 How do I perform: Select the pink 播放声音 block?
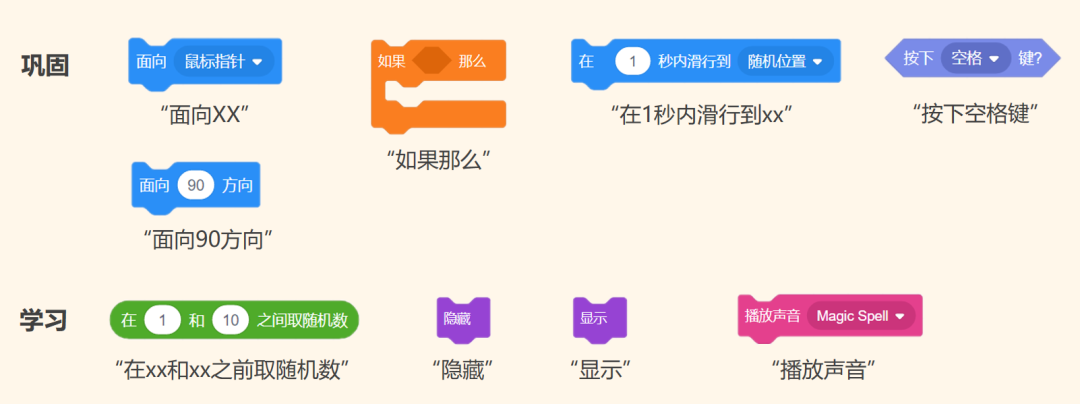pyautogui.click(x=830, y=318)
